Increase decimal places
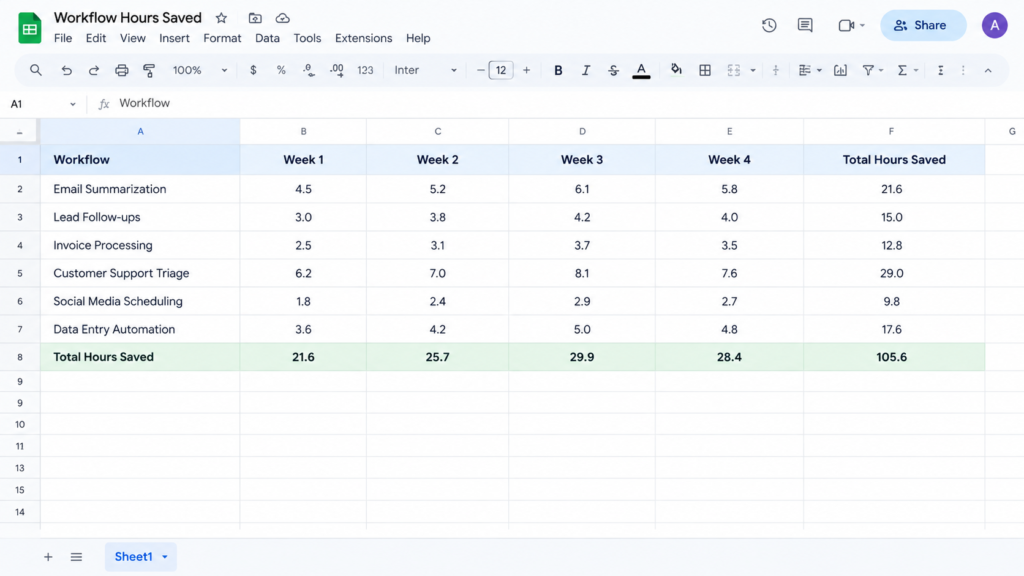 click(x=336, y=70)
